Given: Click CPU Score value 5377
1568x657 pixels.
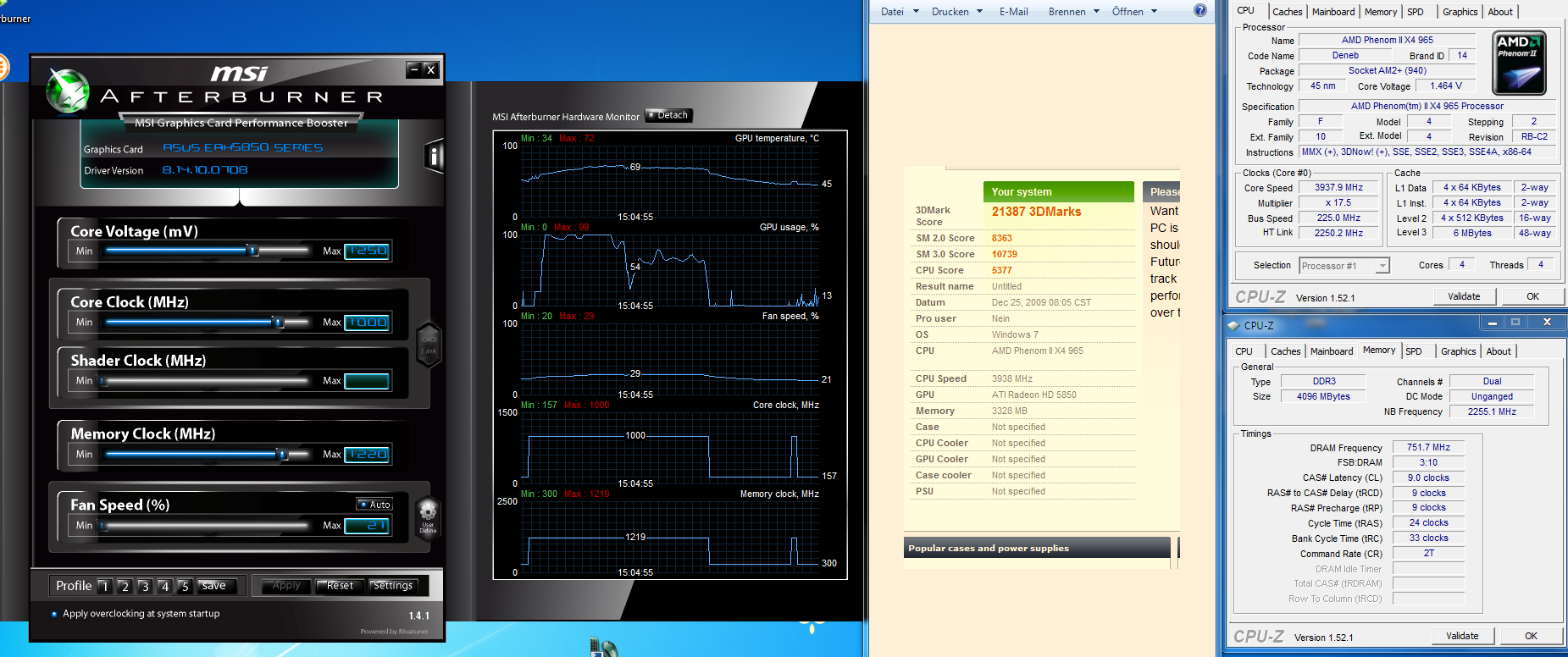Looking at the screenshot, I should pos(1002,270).
